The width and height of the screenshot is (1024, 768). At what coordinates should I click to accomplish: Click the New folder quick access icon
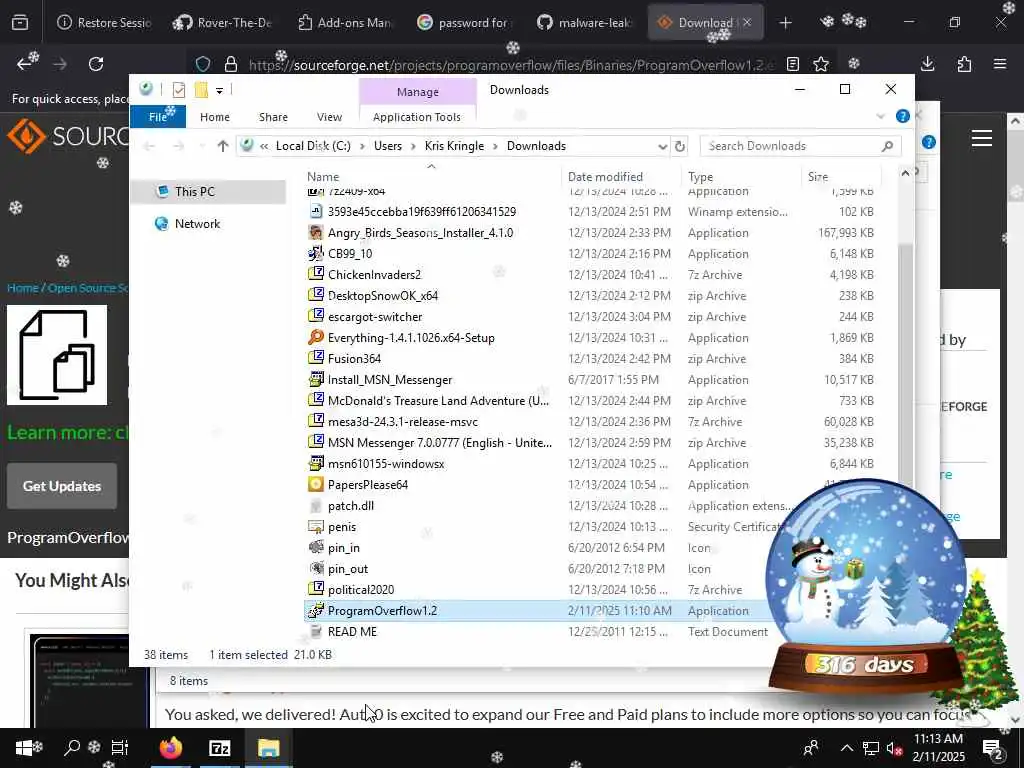[201, 89]
